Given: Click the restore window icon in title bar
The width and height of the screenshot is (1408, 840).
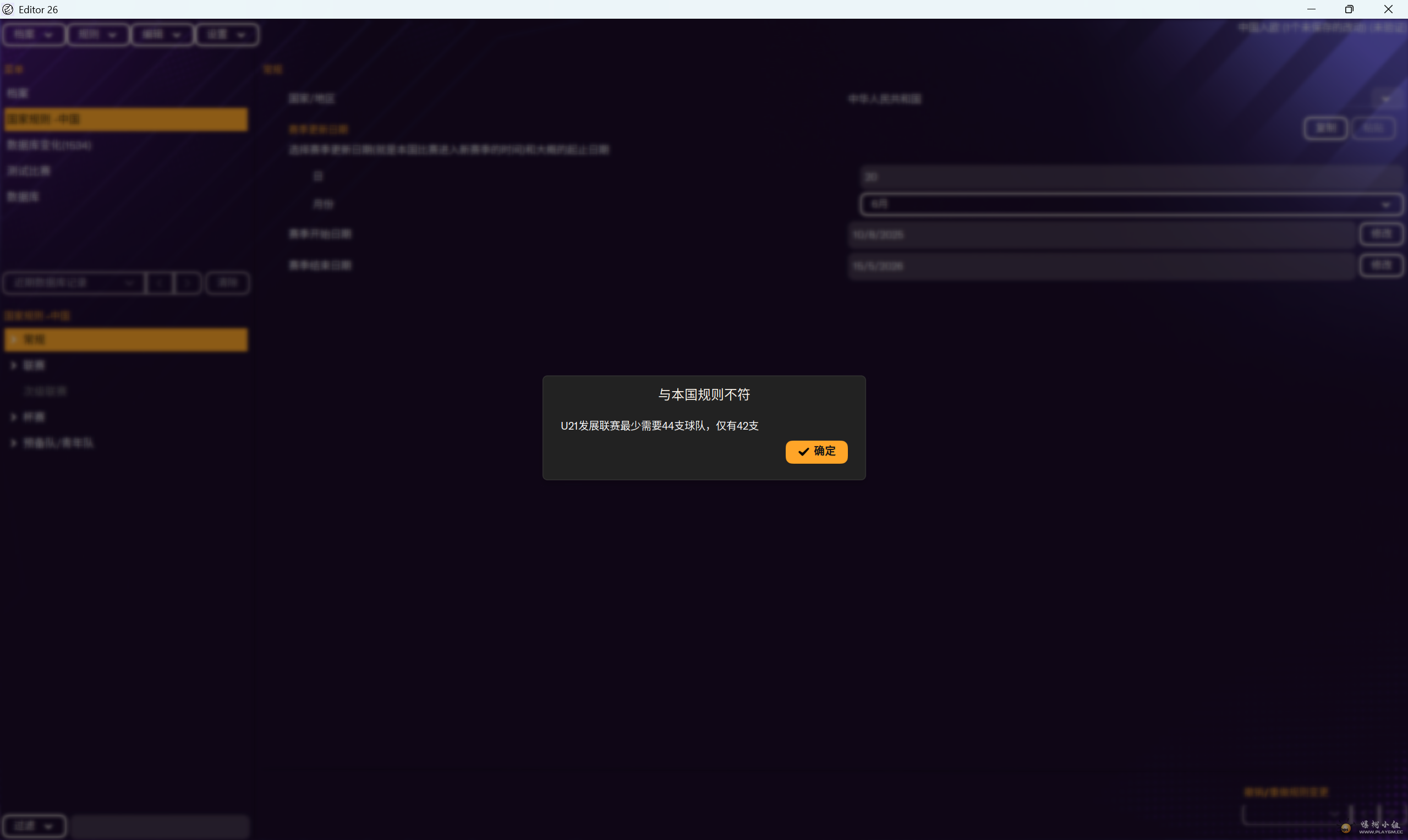Looking at the screenshot, I should pyautogui.click(x=1349, y=9).
